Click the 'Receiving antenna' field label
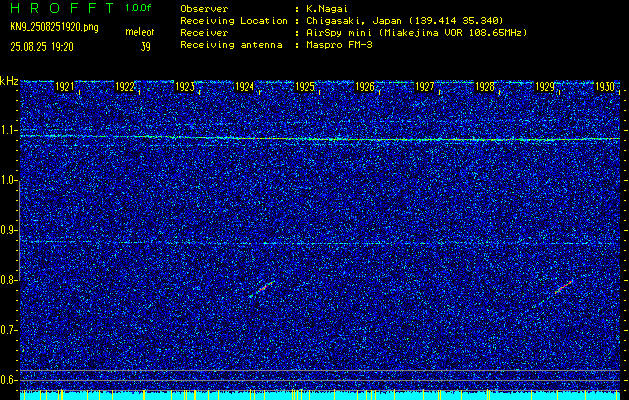The height and width of the screenshot is (400, 629). [231, 45]
